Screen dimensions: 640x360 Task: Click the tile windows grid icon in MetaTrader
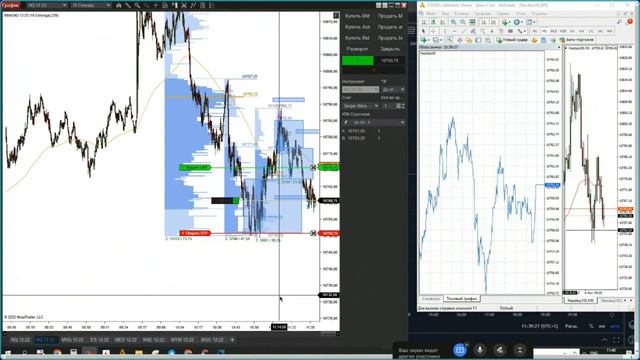(472, 22)
